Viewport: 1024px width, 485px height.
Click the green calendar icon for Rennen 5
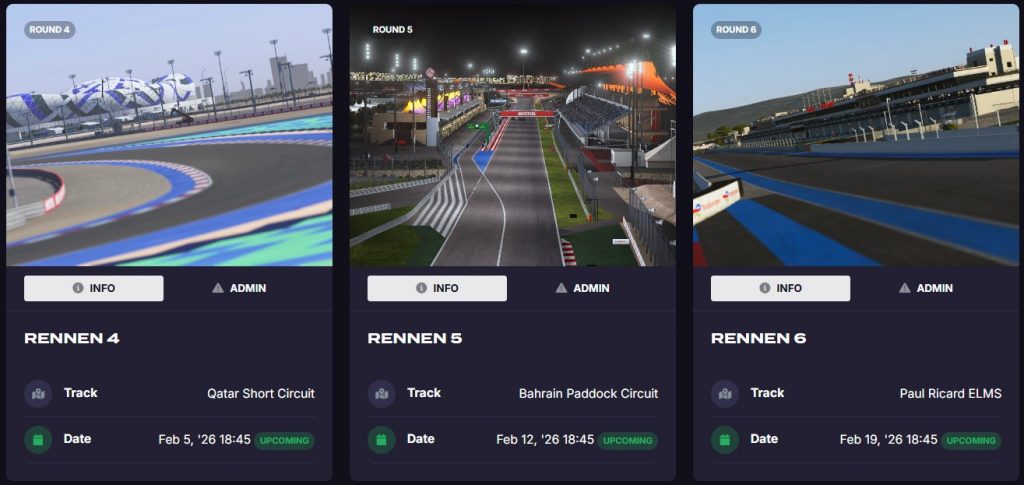coord(381,439)
